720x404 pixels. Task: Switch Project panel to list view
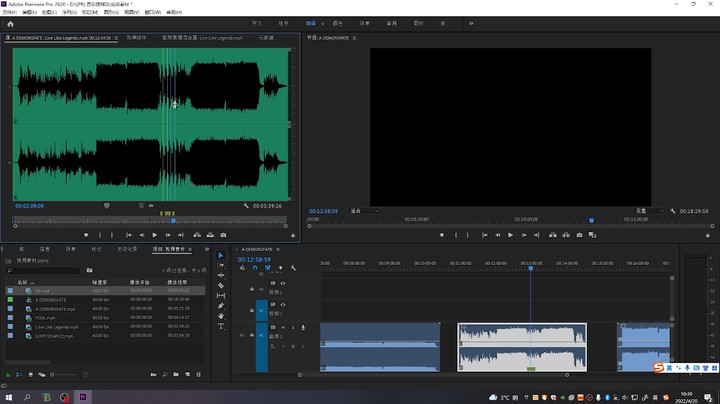19,375
